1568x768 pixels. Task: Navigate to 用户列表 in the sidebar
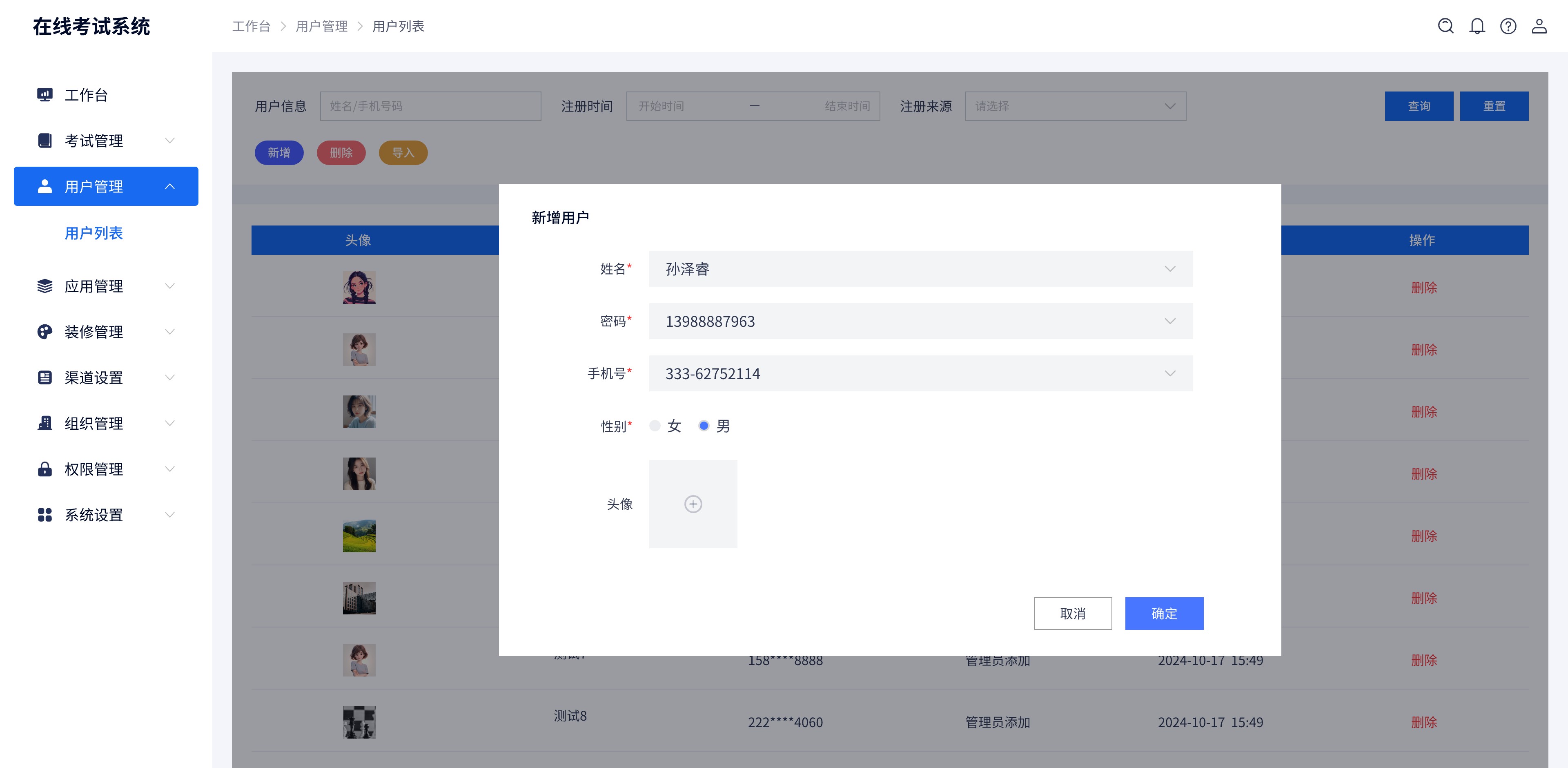click(94, 233)
